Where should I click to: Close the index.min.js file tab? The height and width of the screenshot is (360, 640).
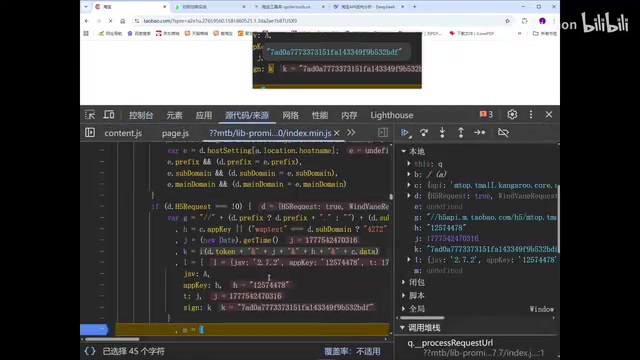337,133
